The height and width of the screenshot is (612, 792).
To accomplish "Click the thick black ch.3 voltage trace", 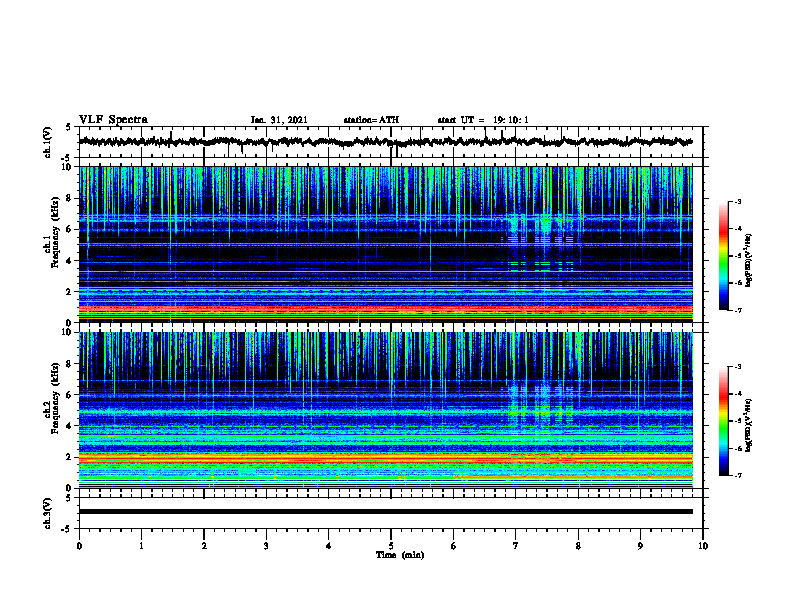I will click(x=385, y=512).
